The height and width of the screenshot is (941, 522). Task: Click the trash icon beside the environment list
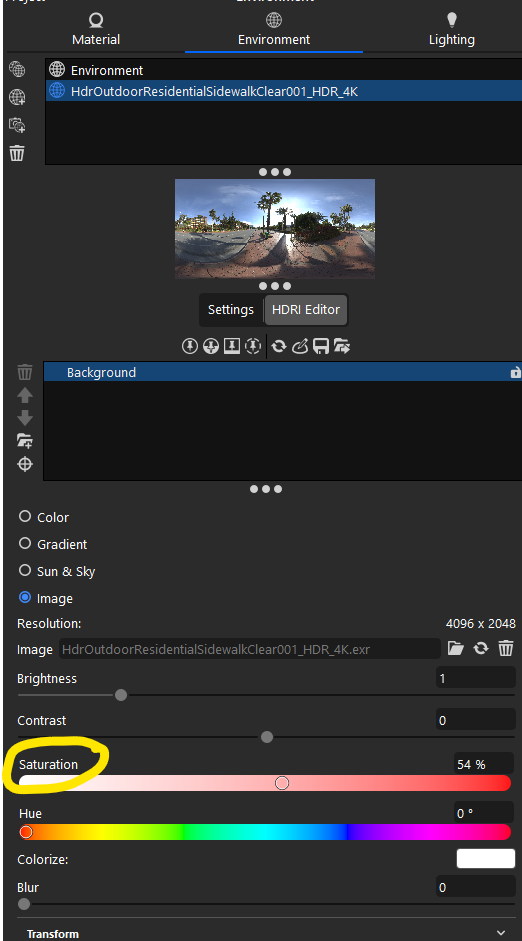17,154
